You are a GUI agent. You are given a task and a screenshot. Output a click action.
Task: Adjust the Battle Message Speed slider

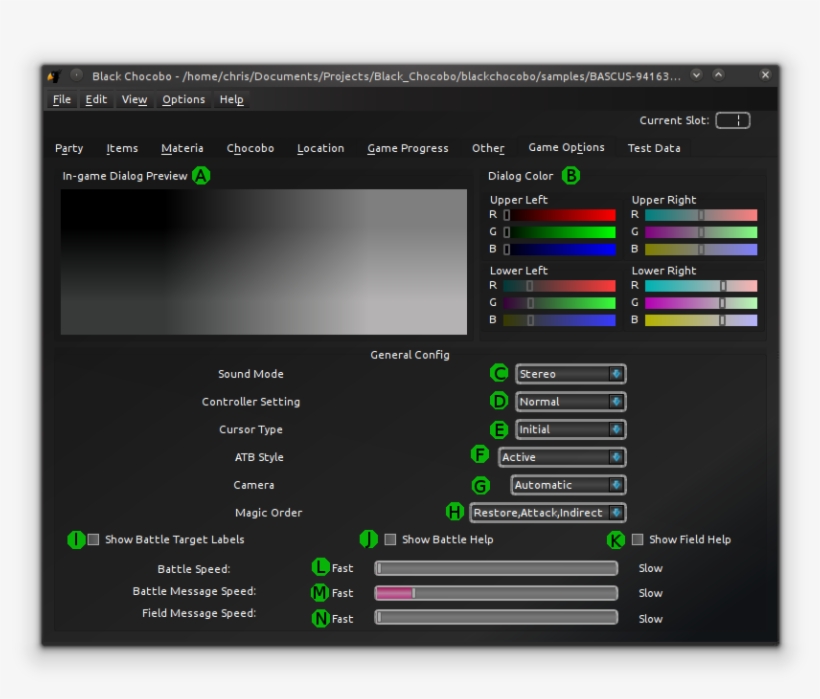tap(412, 593)
